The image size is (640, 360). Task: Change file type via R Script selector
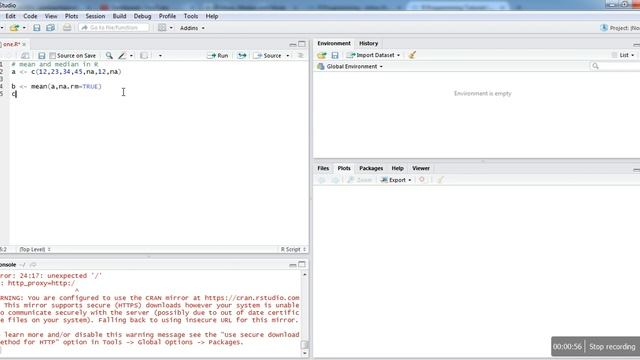tap(293, 249)
